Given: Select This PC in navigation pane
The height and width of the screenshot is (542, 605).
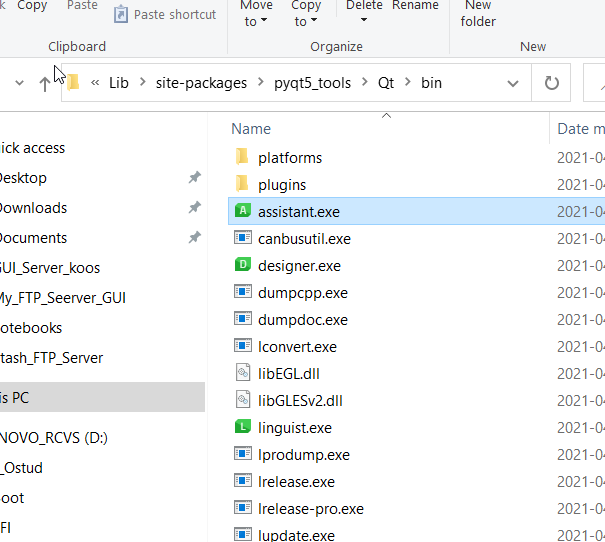Looking at the screenshot, I should click(102, 397).
